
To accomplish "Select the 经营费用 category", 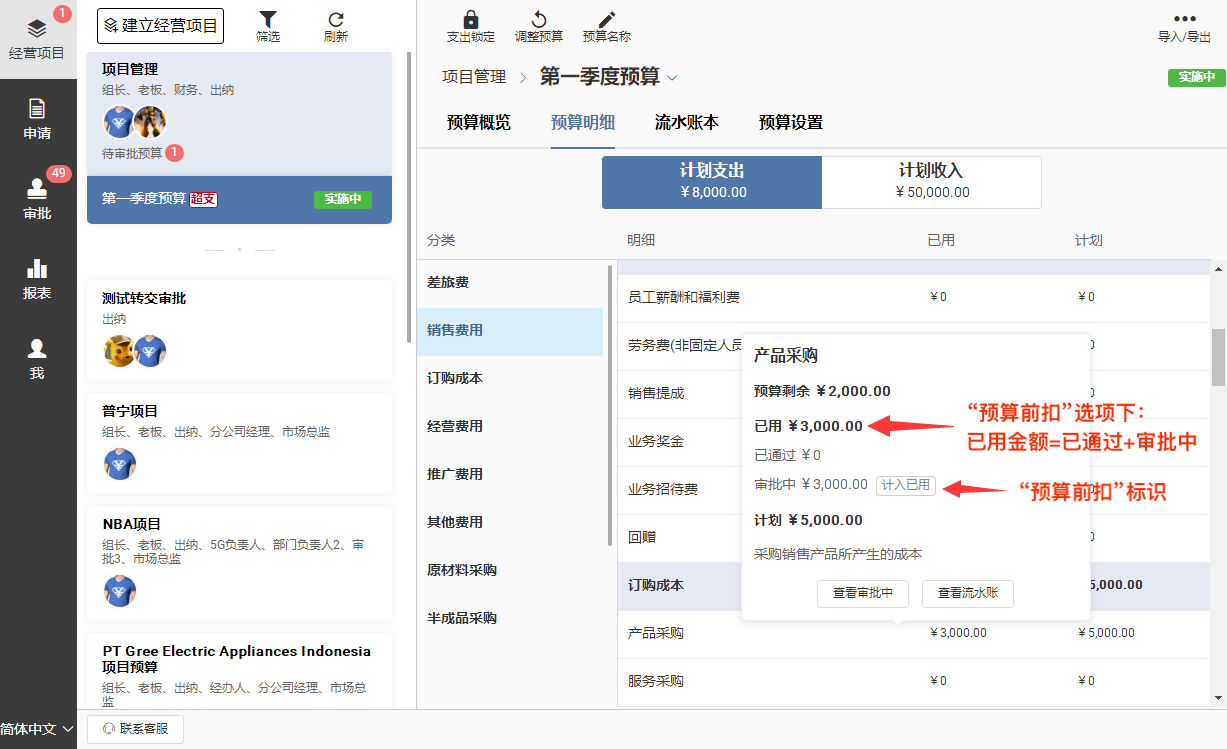I will point(510,427).
